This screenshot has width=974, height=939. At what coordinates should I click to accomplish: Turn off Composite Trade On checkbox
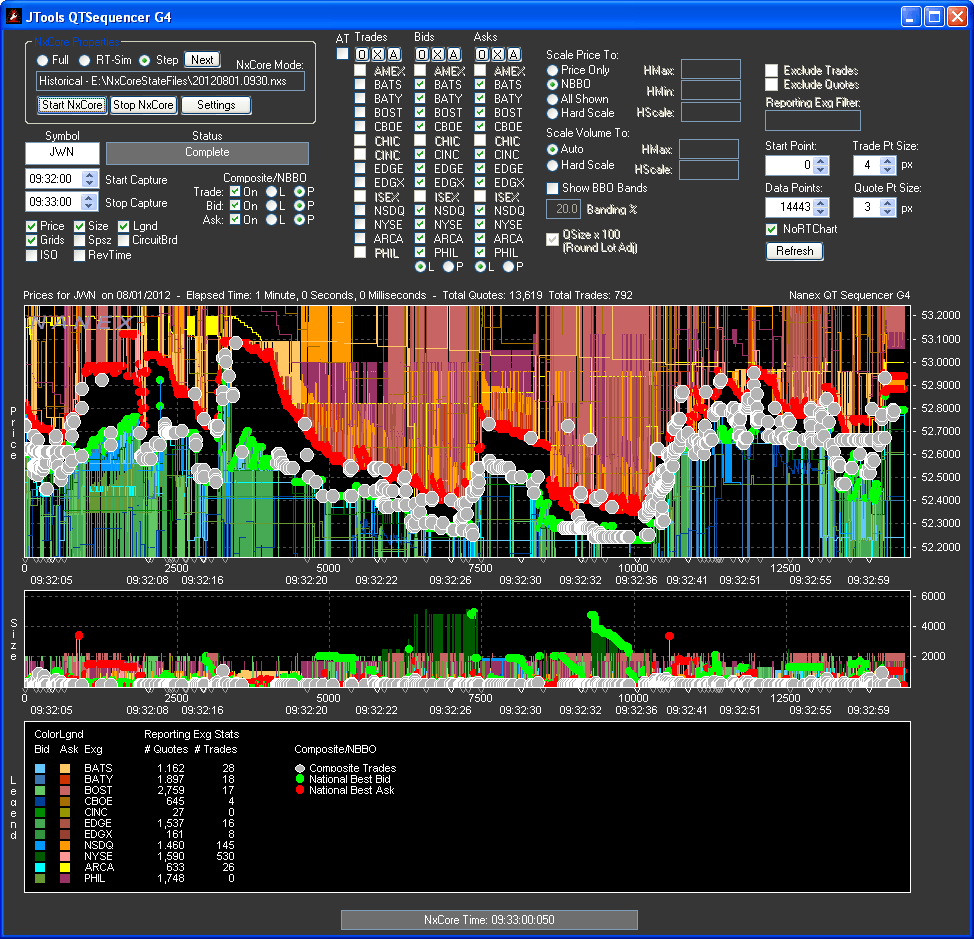coord(235,191)
